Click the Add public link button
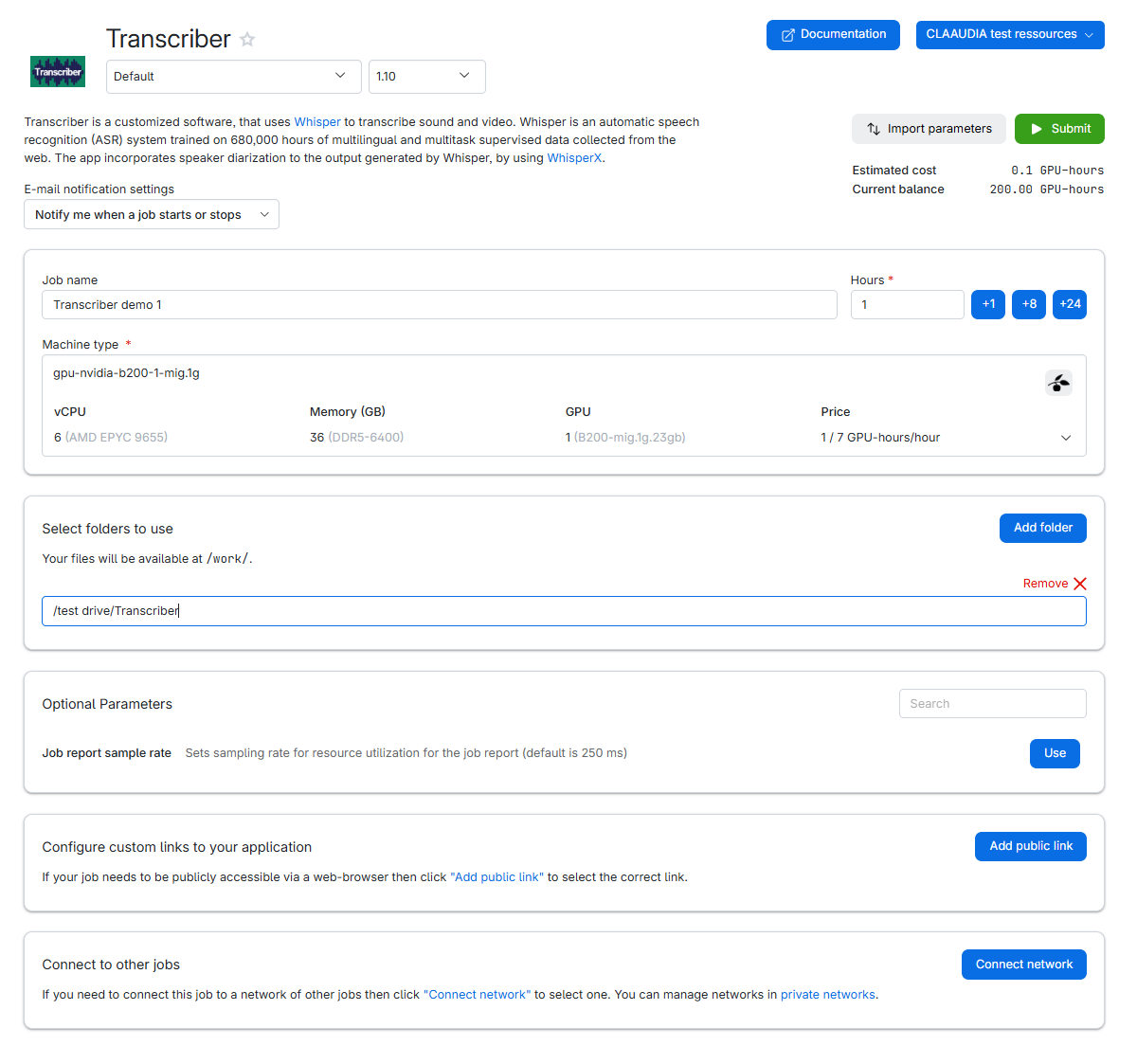Viewport: 1137px width, 1064px height. click(1031, 846)
